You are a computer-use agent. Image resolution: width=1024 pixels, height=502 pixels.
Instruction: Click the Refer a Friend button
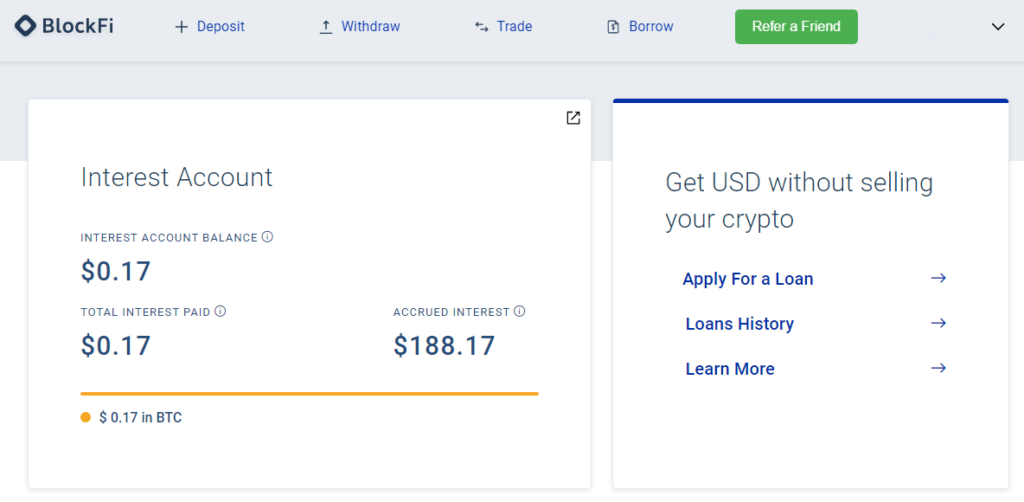click(796, 27)
